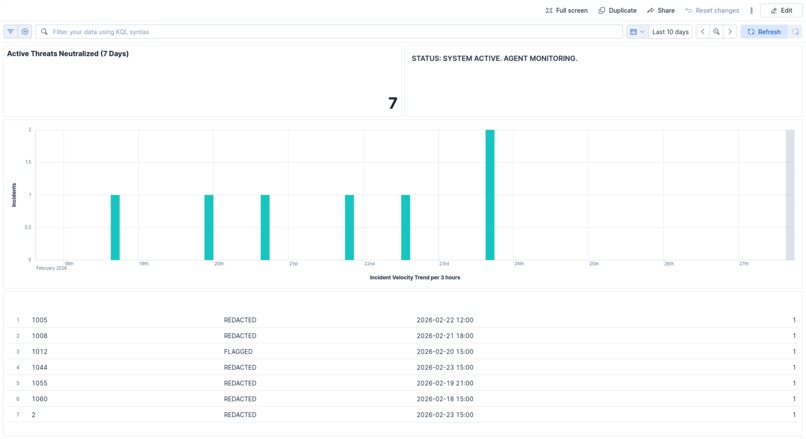The height and width of the screenshot is (439, 806).
Task: Edit the dashboard
Action: [x=781, y=10]
